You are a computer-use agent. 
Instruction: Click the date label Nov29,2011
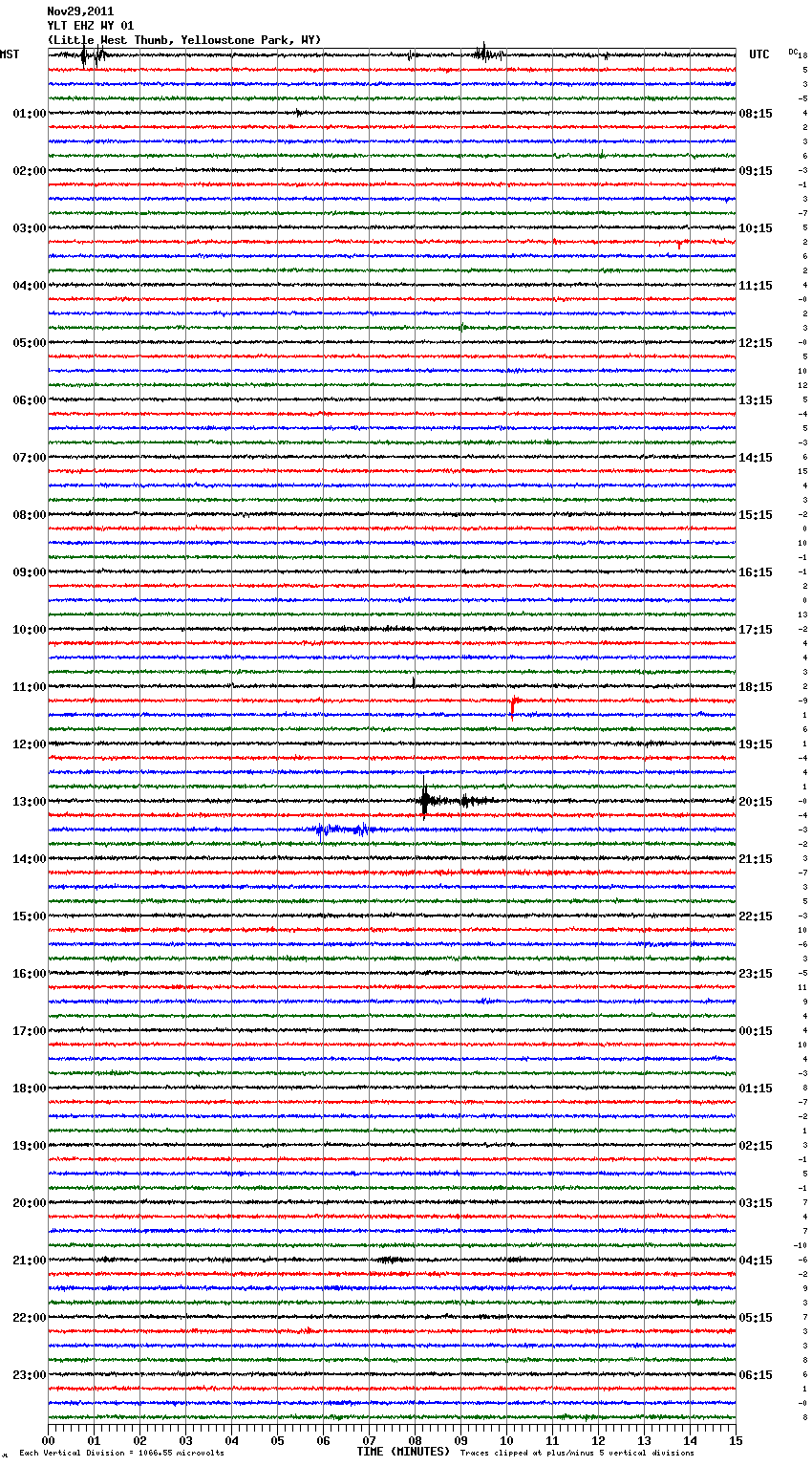pyautogui.click(x=80, y=11)
